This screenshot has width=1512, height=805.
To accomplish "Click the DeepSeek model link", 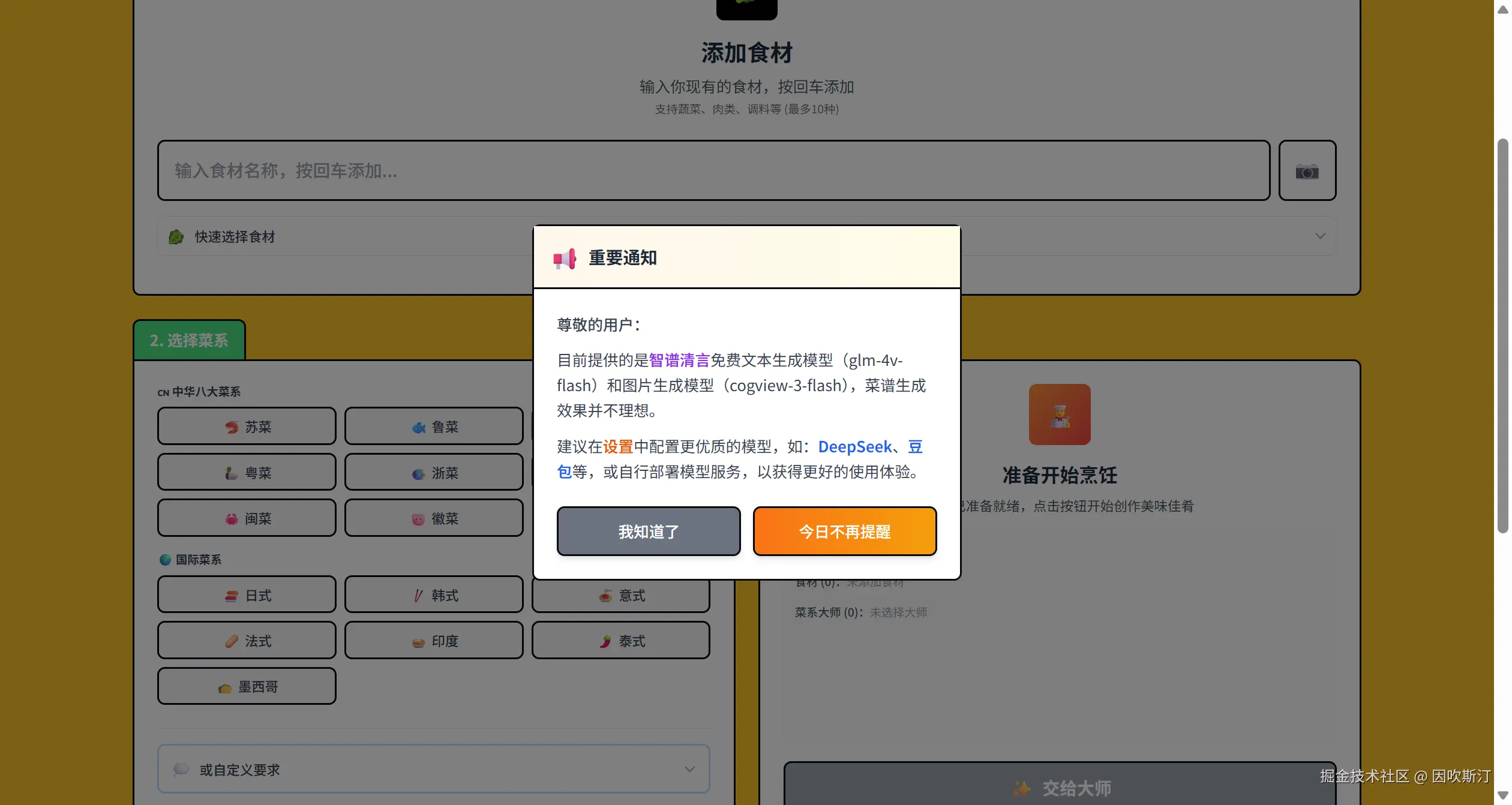I will click(x=854, y=446).
